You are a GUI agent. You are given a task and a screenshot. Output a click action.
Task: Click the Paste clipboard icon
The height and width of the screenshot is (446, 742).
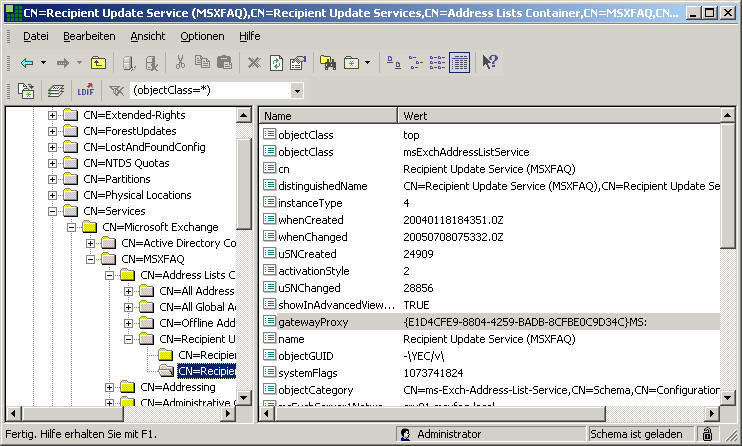click(224, 62)
